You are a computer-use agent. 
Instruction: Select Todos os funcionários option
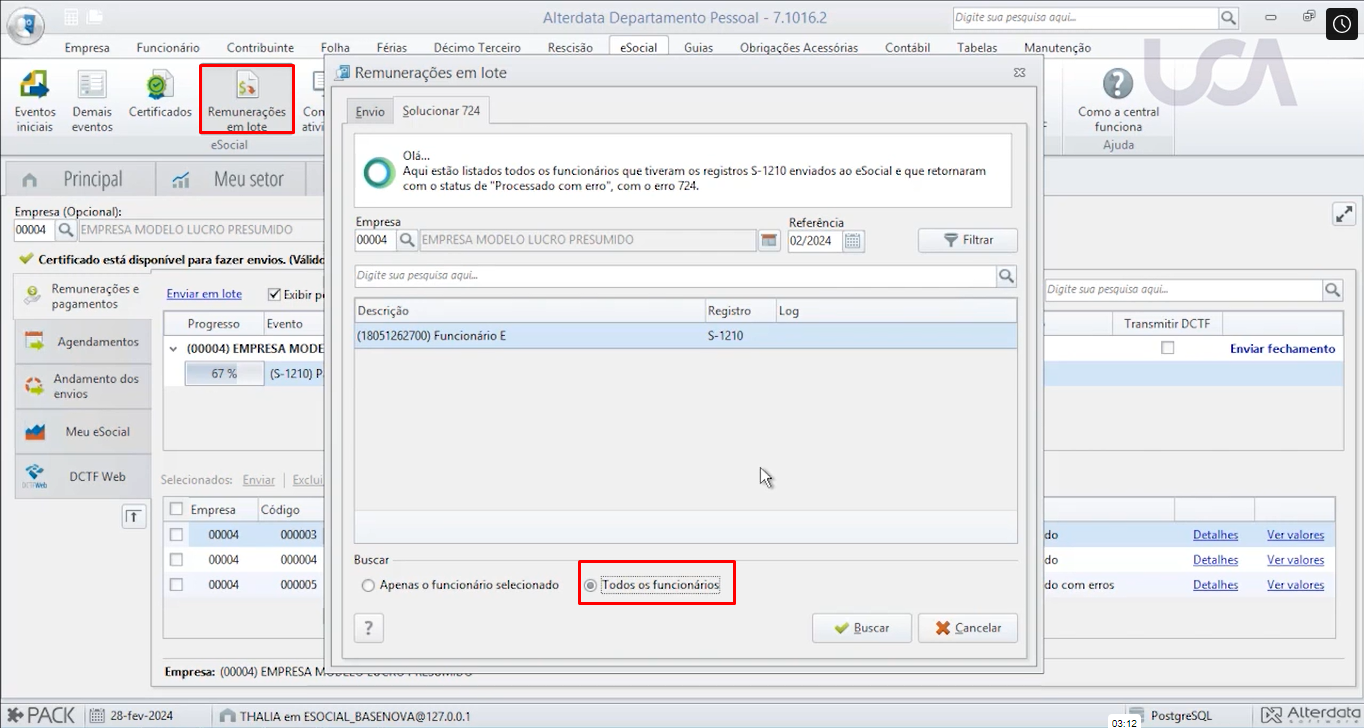pyautogui.click(x=652, y=585)
